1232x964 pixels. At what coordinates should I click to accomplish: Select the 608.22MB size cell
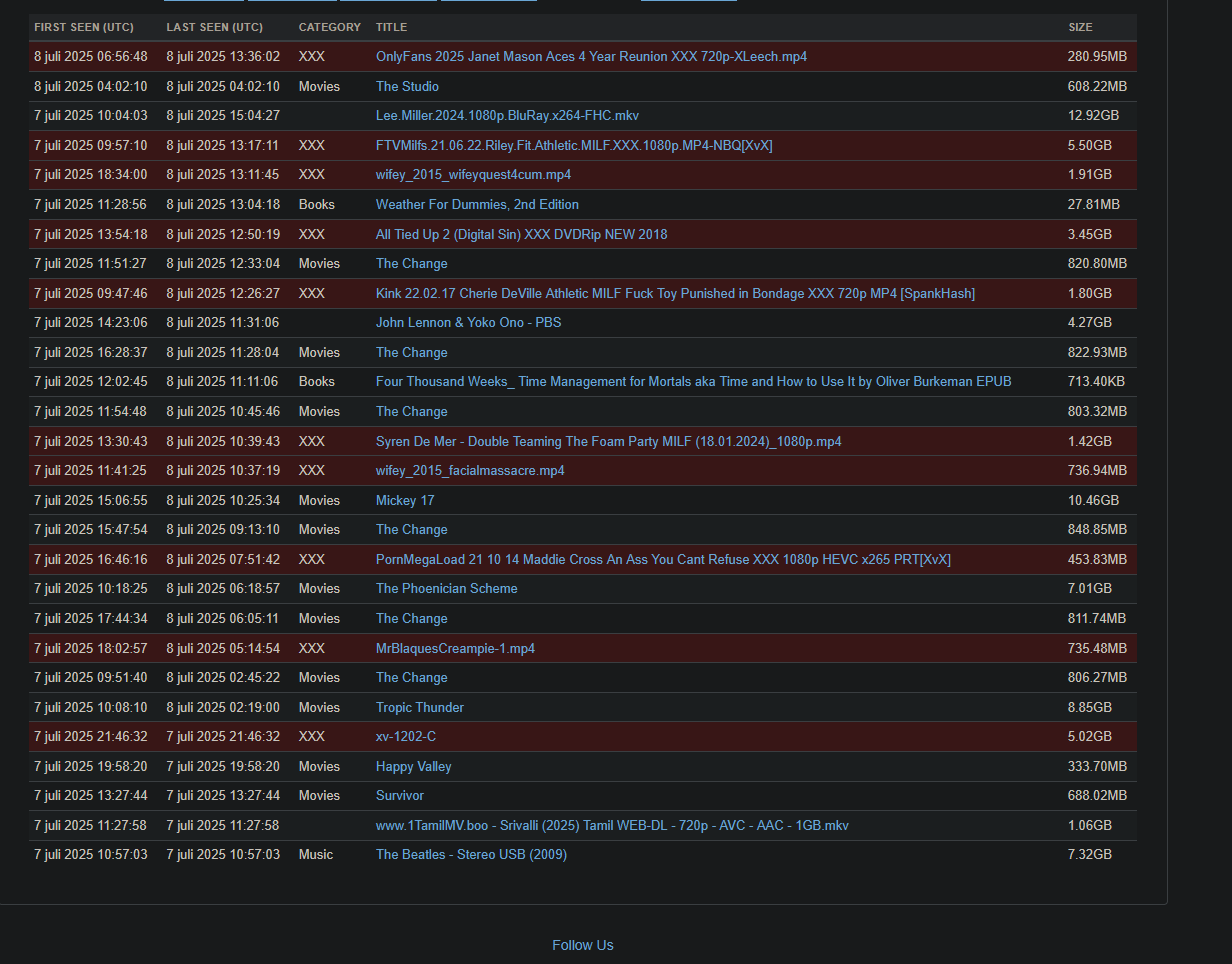click(1097, 87)
